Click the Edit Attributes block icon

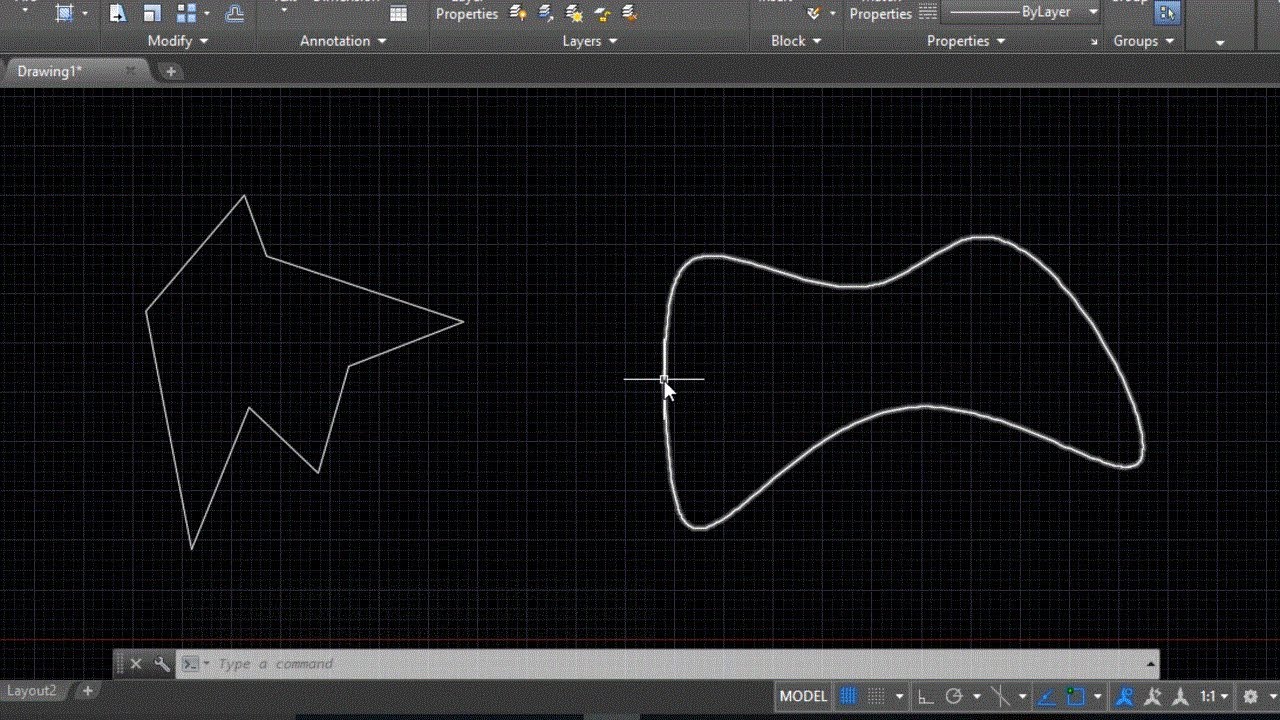tap(813, 13)
